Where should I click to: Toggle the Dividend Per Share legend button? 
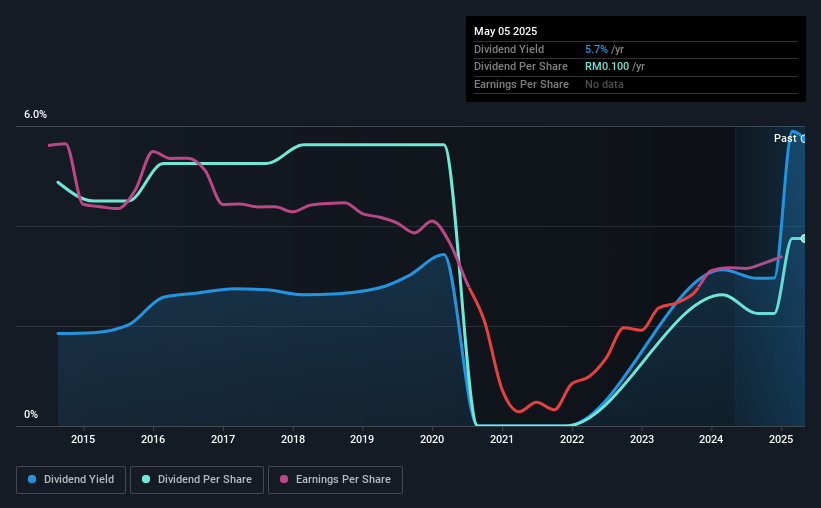[x=197, y=480]
